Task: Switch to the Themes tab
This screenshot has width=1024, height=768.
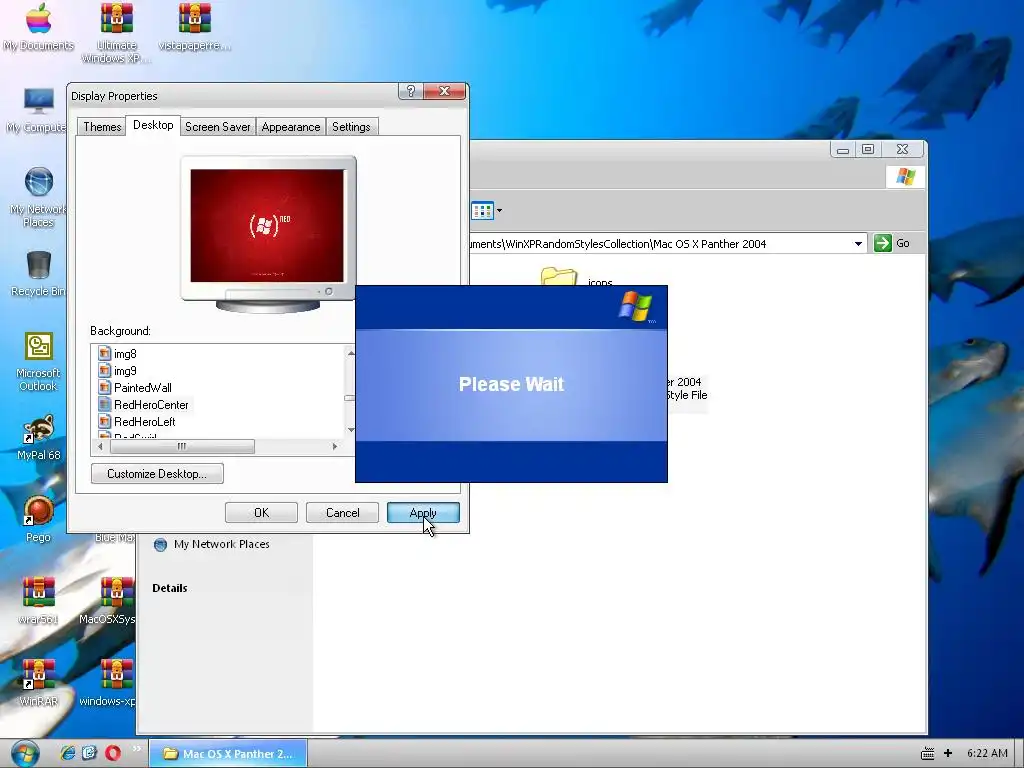Action: pos(102,127)
